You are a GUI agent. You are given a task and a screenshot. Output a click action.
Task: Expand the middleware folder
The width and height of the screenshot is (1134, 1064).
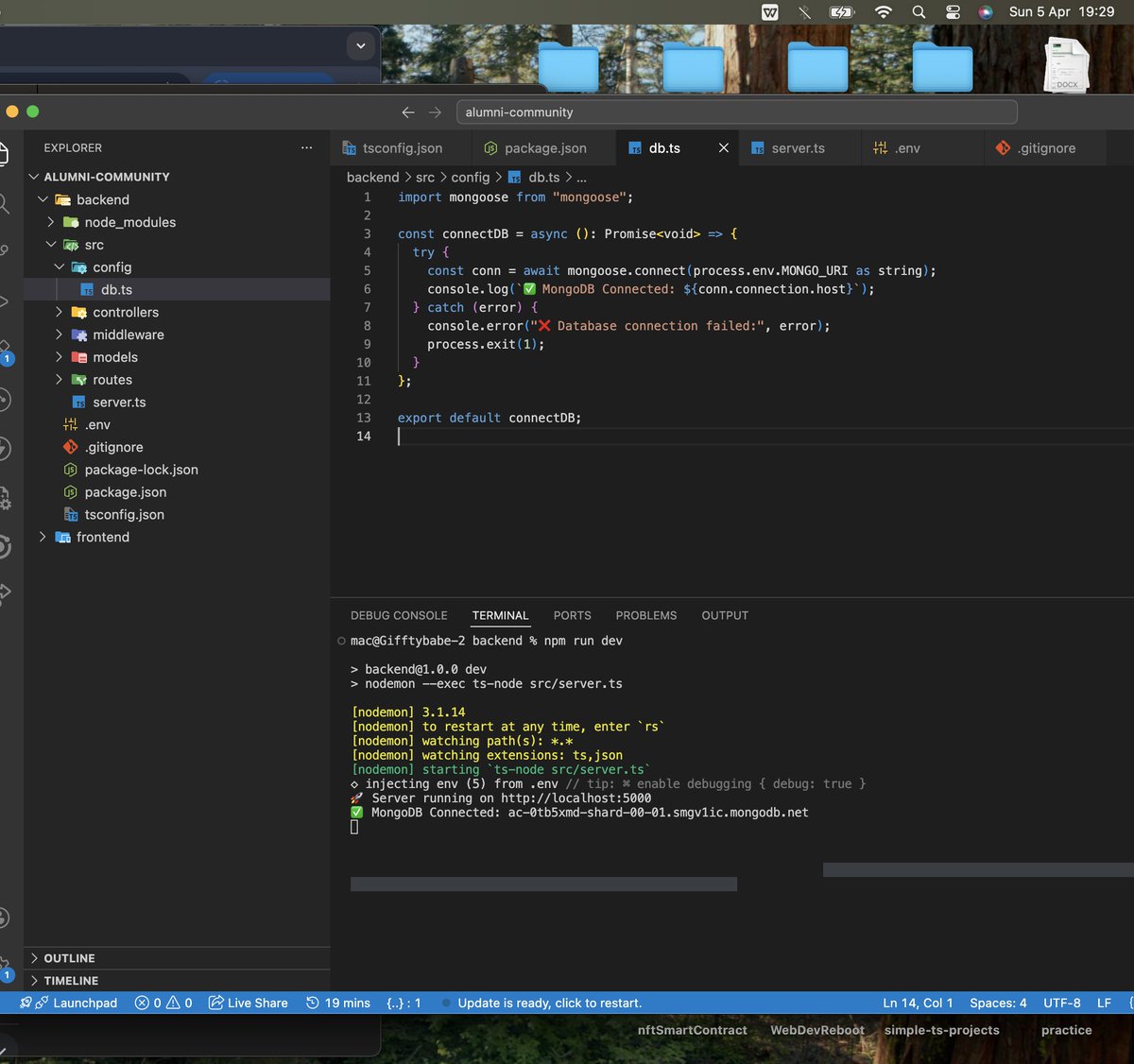coord(177,335)
